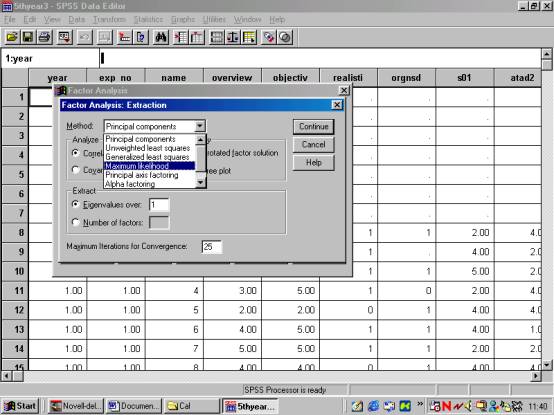The width and height of the screenshot is (554, 415).
Task: Click the Find binoculars icon
Action: point(161,37)
